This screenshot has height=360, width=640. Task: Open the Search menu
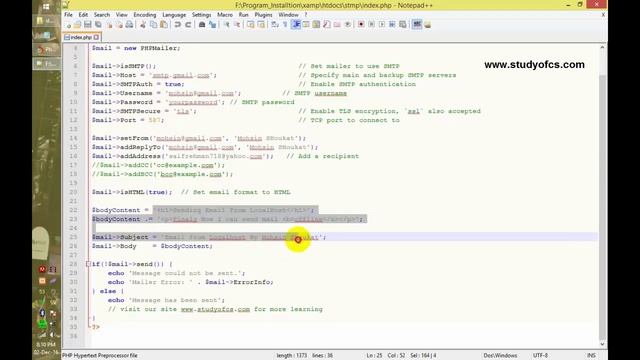tap(102, 15)
